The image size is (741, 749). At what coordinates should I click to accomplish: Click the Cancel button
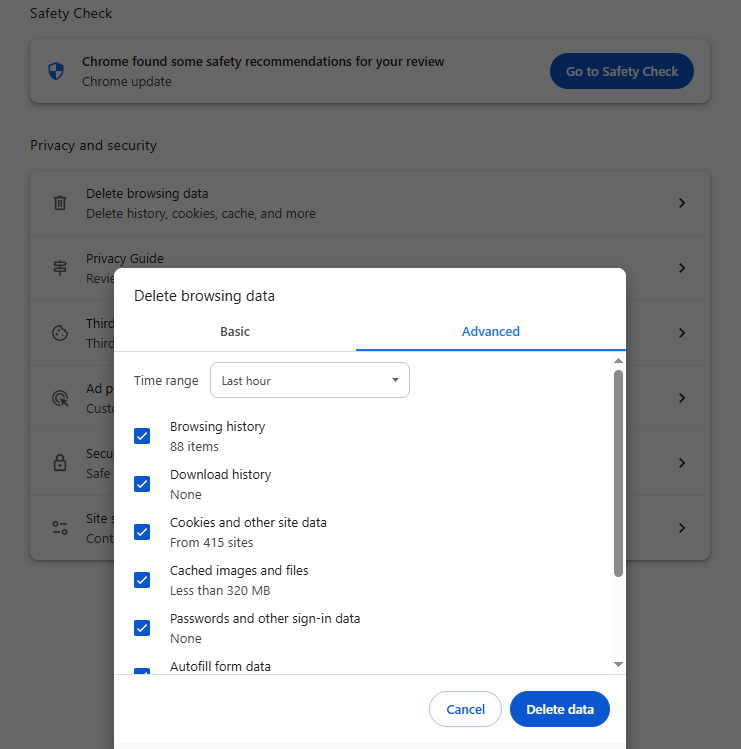(465, 709)
